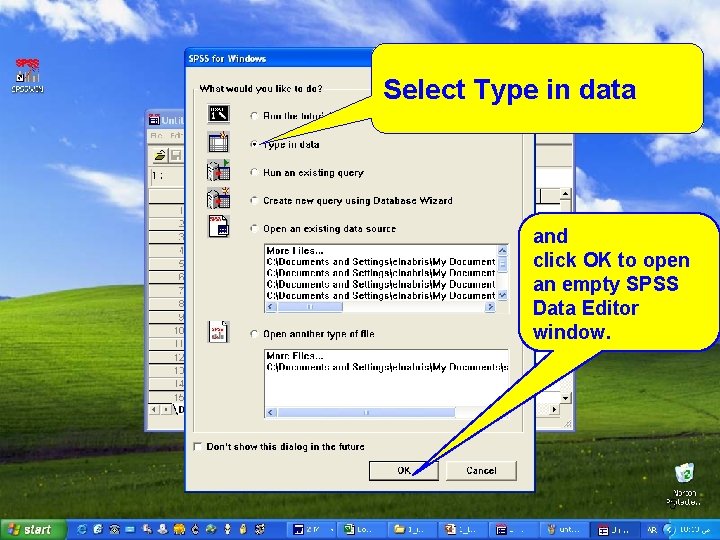Select row 12 header in Data Editor
Image resolution: width=720 pixels, height=540 pixels.
tap(167, 357)
